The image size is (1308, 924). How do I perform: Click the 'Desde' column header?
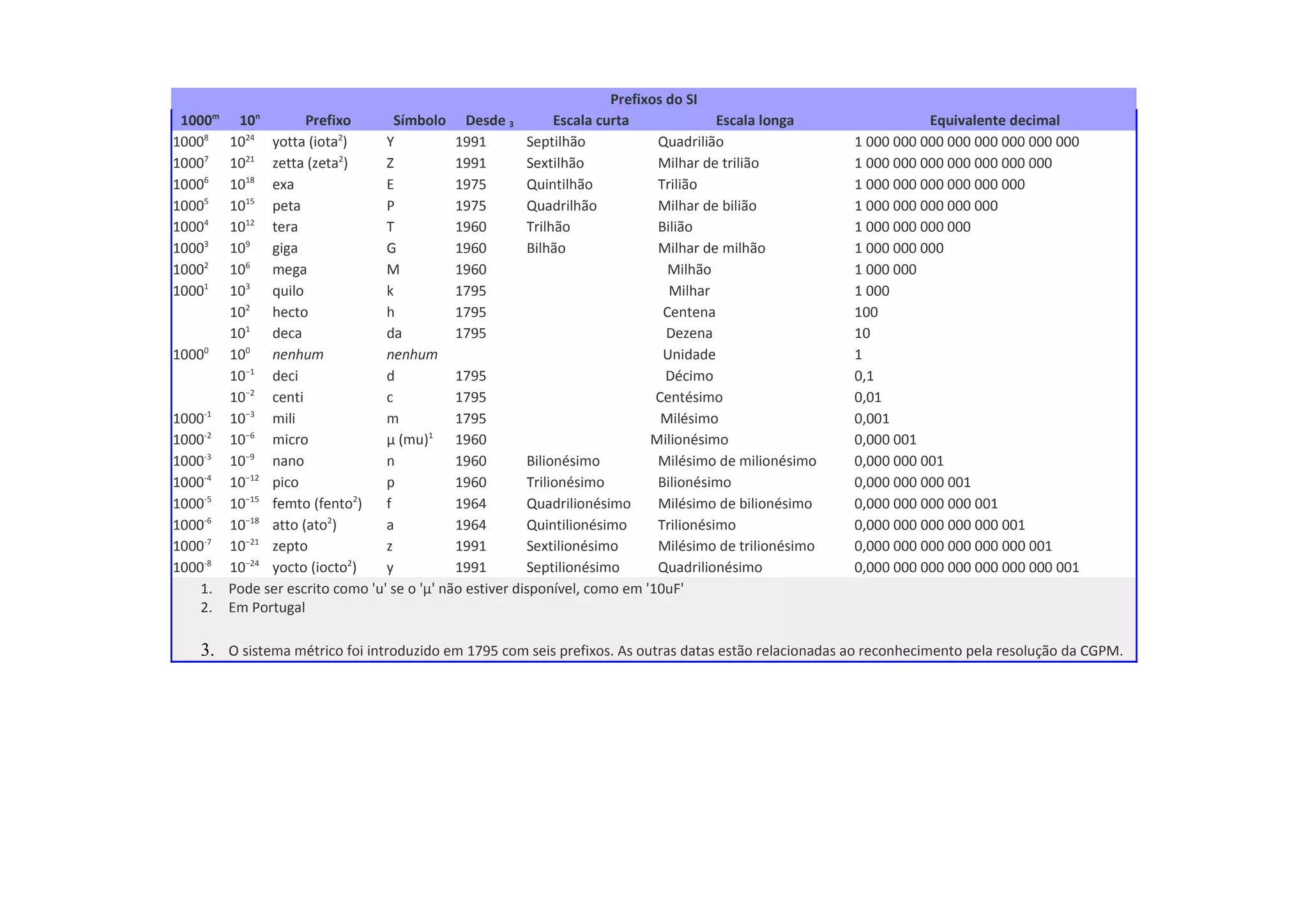click(489, 120)
